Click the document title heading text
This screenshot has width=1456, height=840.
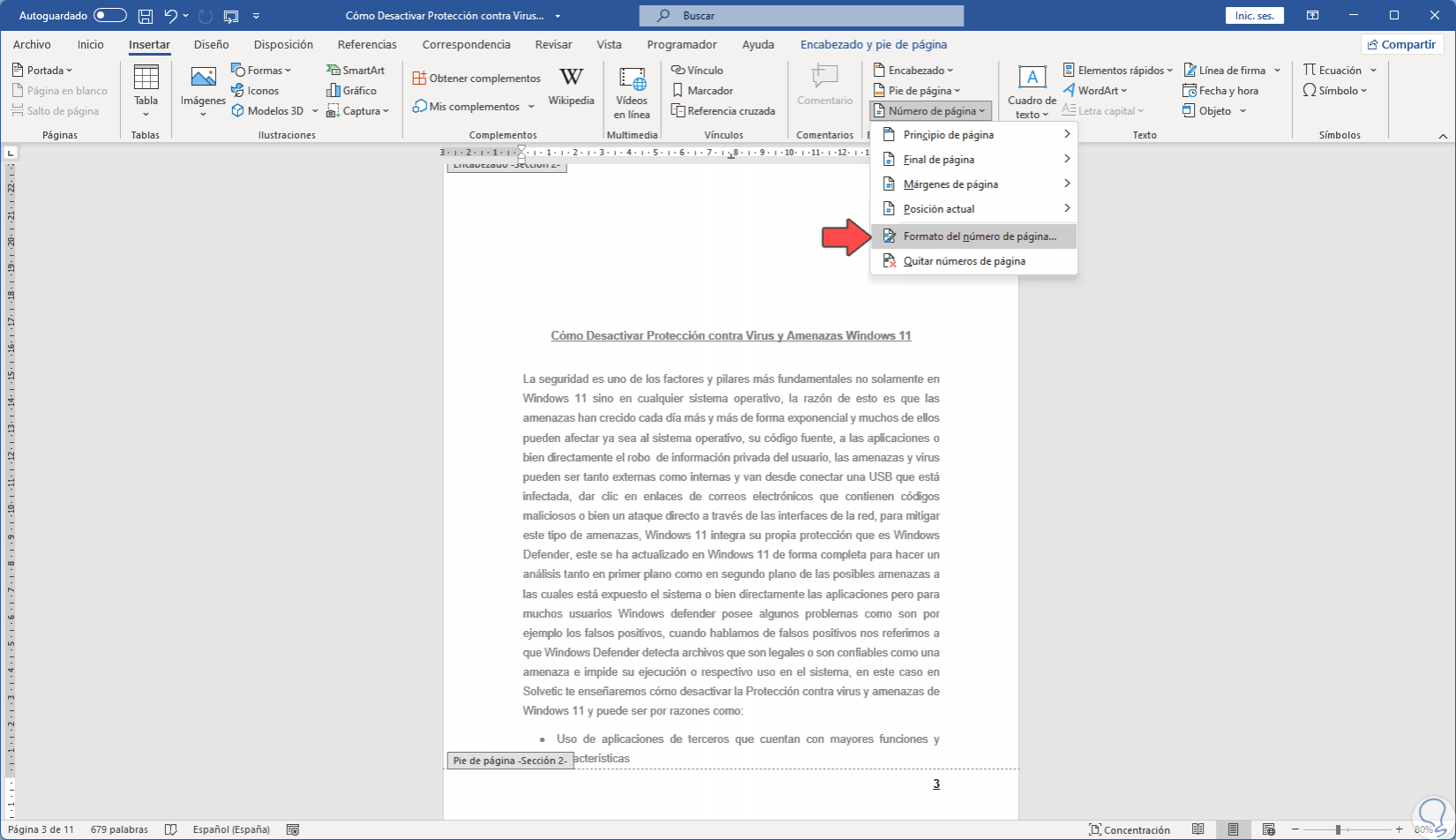click(731, 336)
